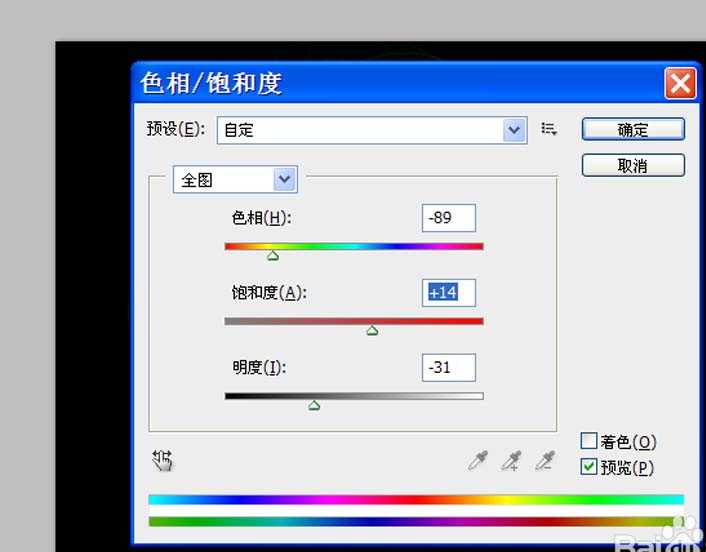This screenshot has width=706, height=552.
Task: Enable the 着色 (Colorize) checkbox
Action: (x=590, y=441)
